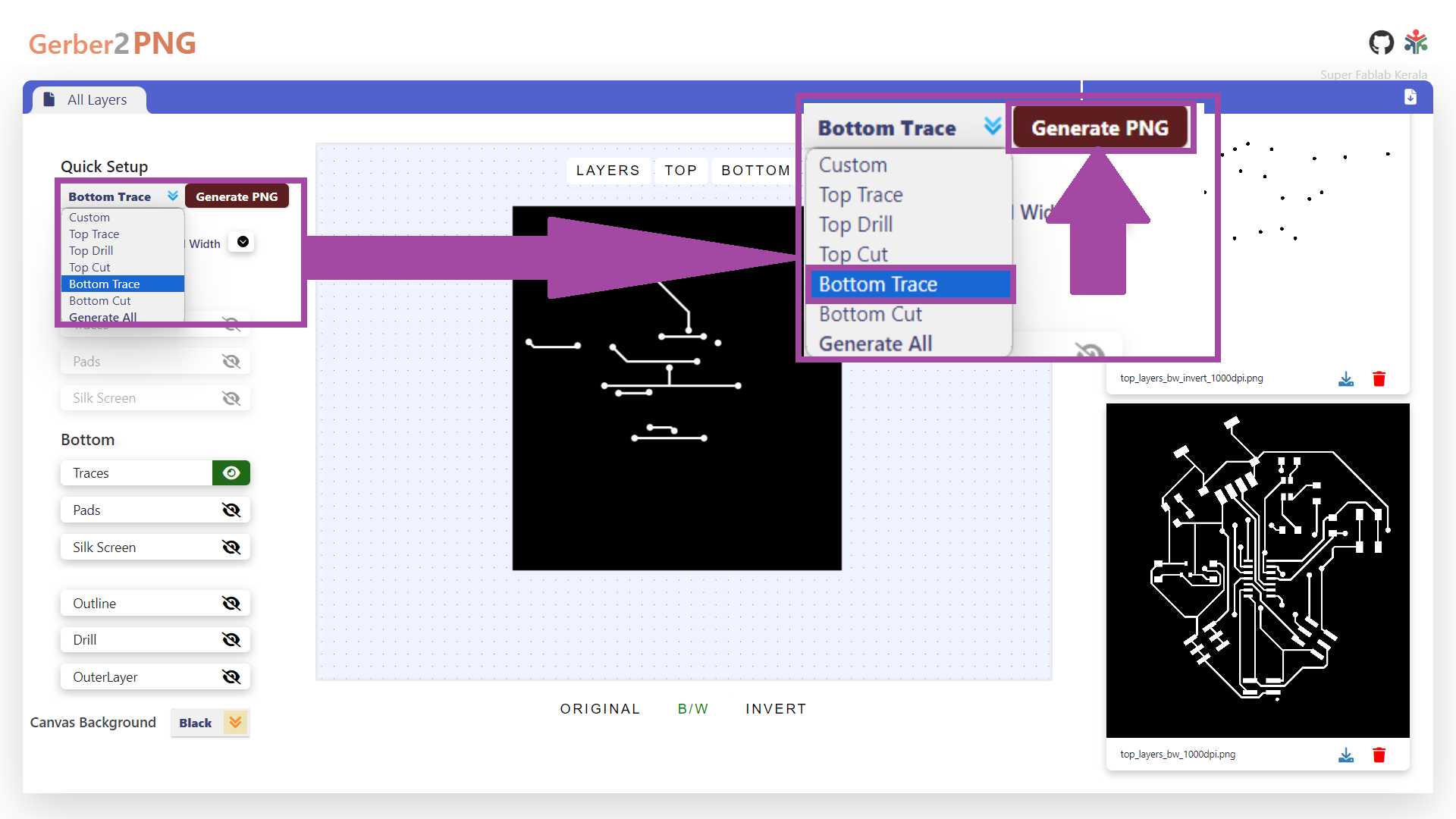The image size is (1456, 819).
Task: Open the Canvas Background Black dropdown
Action: click(x=210, y=723)
